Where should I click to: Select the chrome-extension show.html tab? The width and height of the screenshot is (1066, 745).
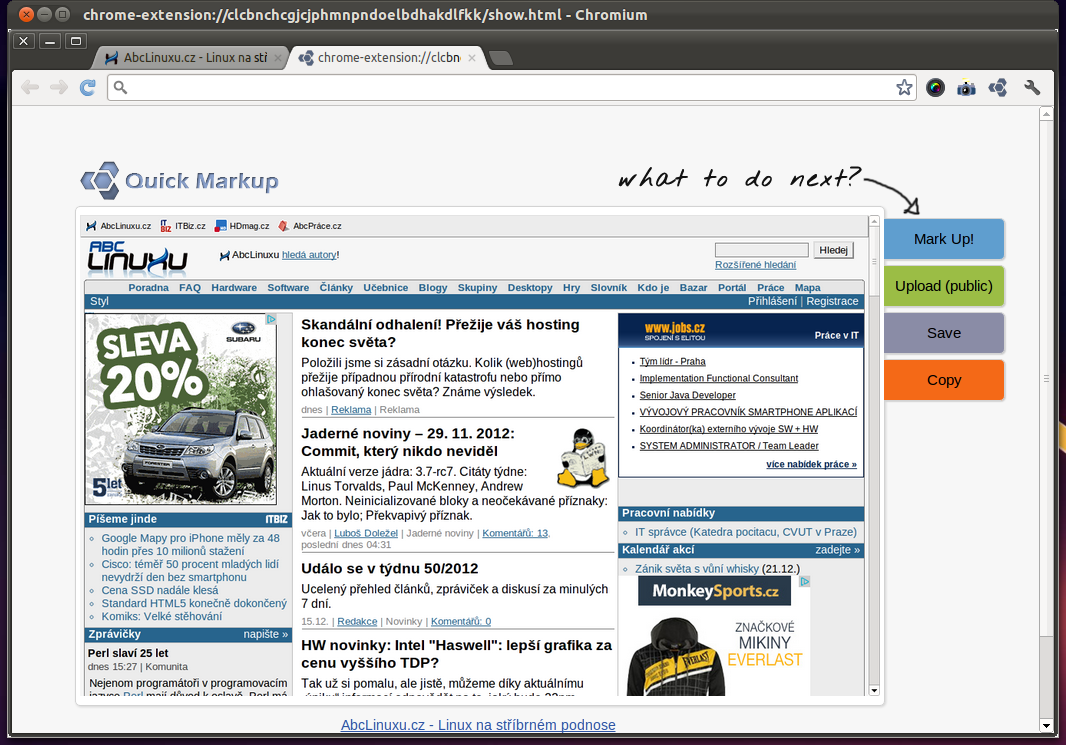pyautogui.click(x=388, y=58)
